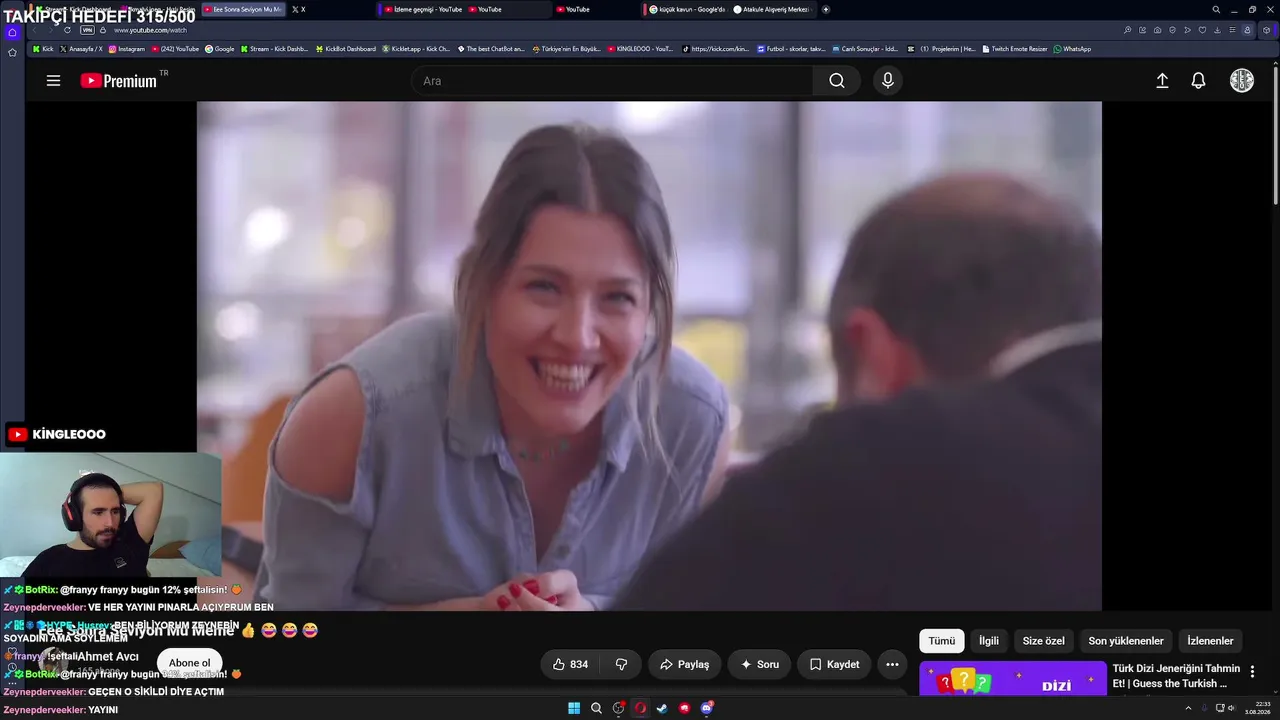Click the YouTube search field 'Ara'

point(612,81)
